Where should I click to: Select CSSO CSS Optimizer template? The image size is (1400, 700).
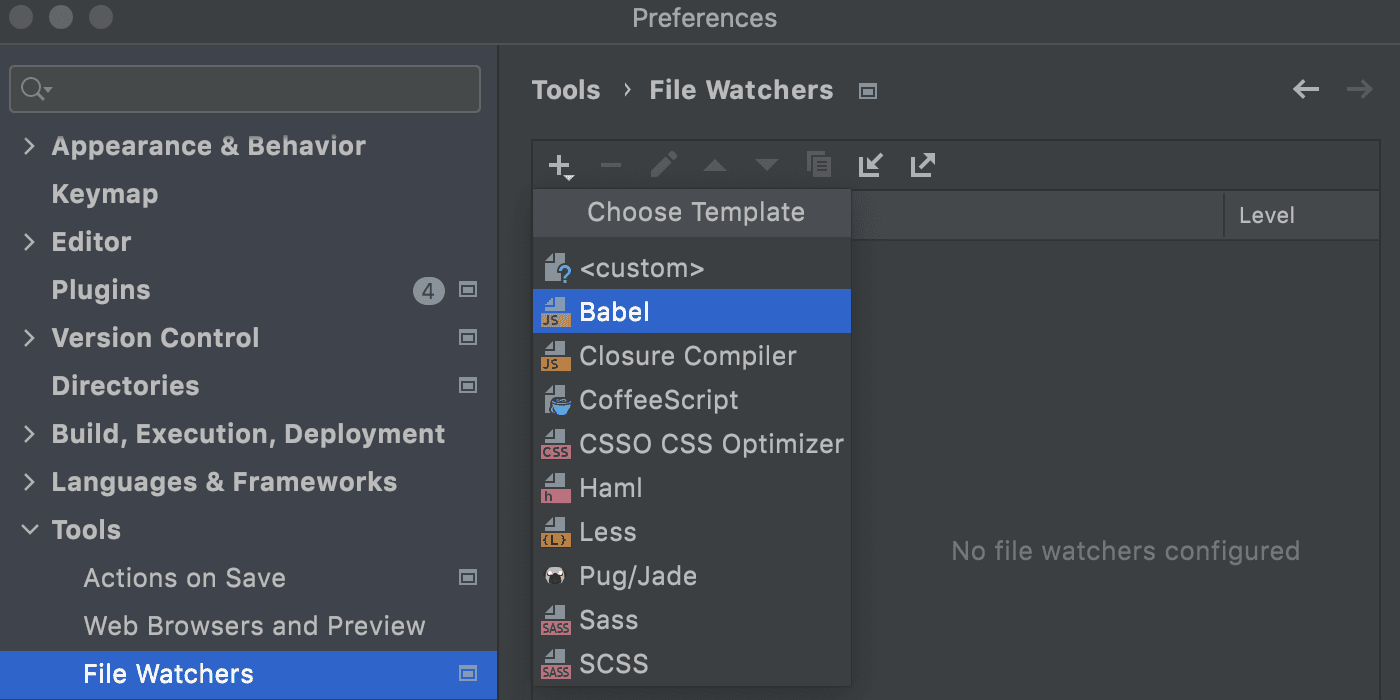click(x=692, y=444)
